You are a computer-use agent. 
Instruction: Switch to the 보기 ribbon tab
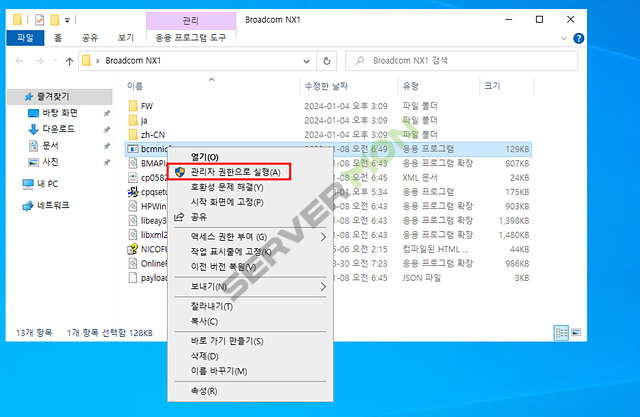tap(126, 38)
